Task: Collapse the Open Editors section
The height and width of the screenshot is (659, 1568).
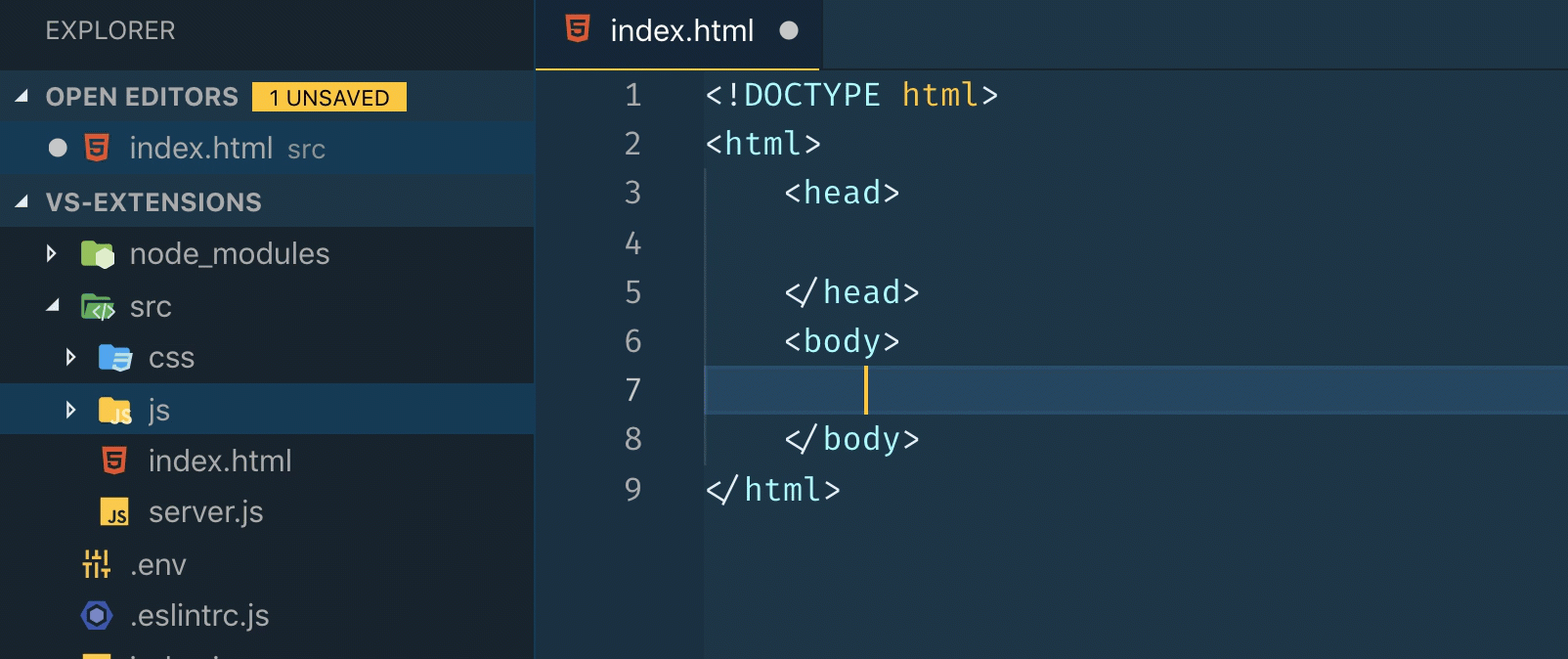Action: coord(22,96)
